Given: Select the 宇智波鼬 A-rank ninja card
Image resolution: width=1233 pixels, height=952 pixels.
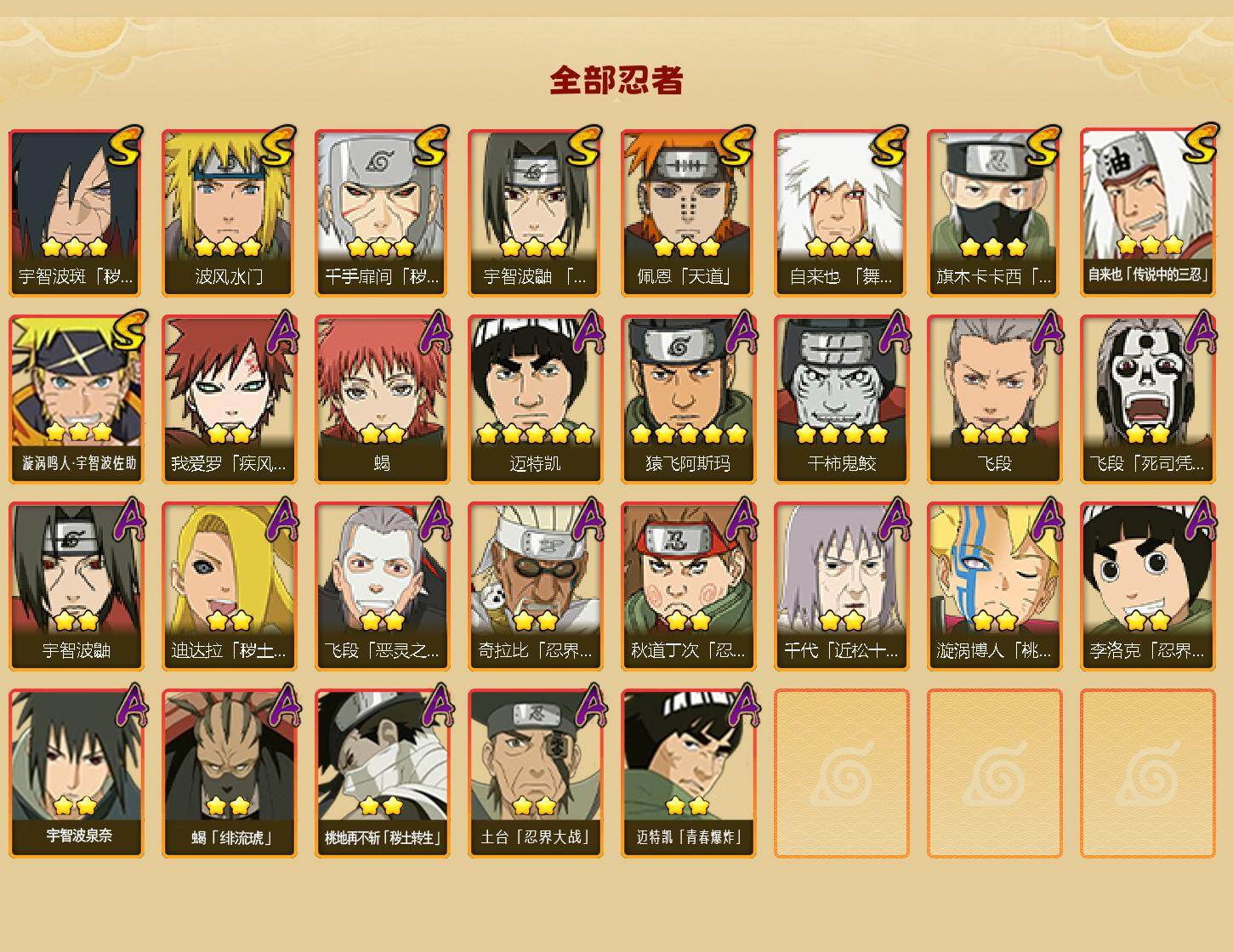Looking at the screenshot, I should click(x=76, y=586).
